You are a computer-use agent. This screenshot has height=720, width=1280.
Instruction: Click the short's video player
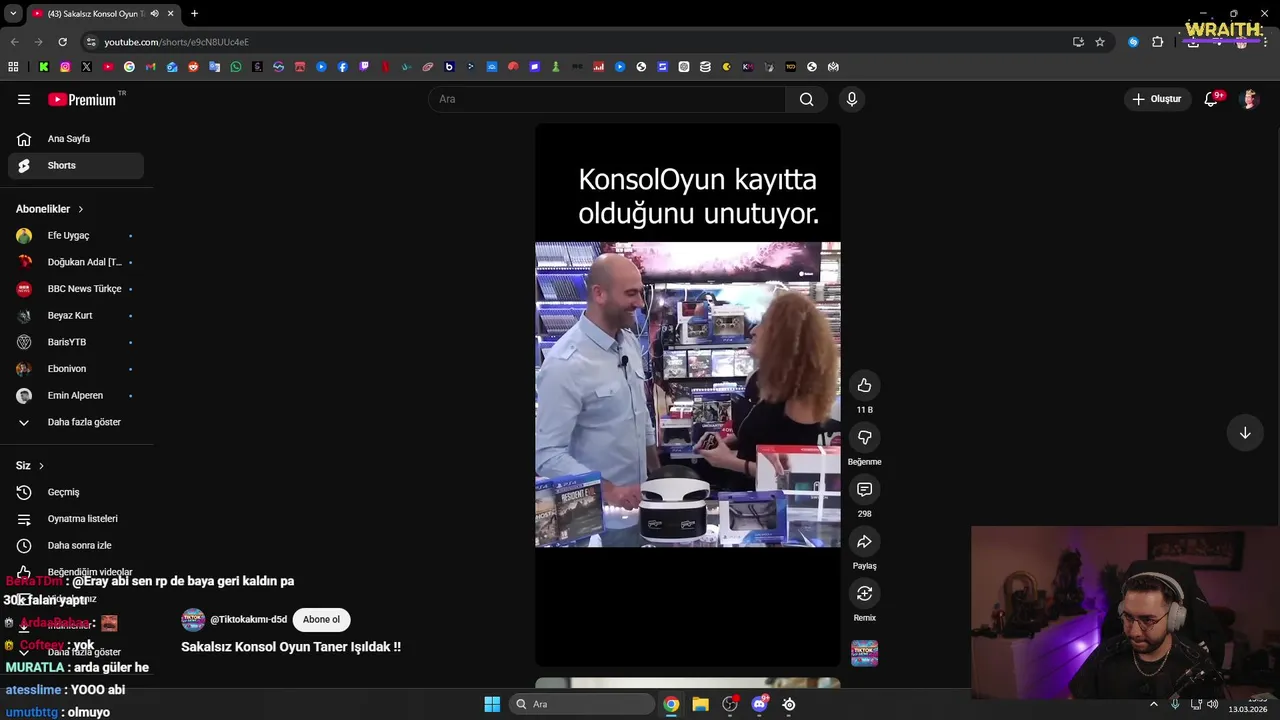688,395
